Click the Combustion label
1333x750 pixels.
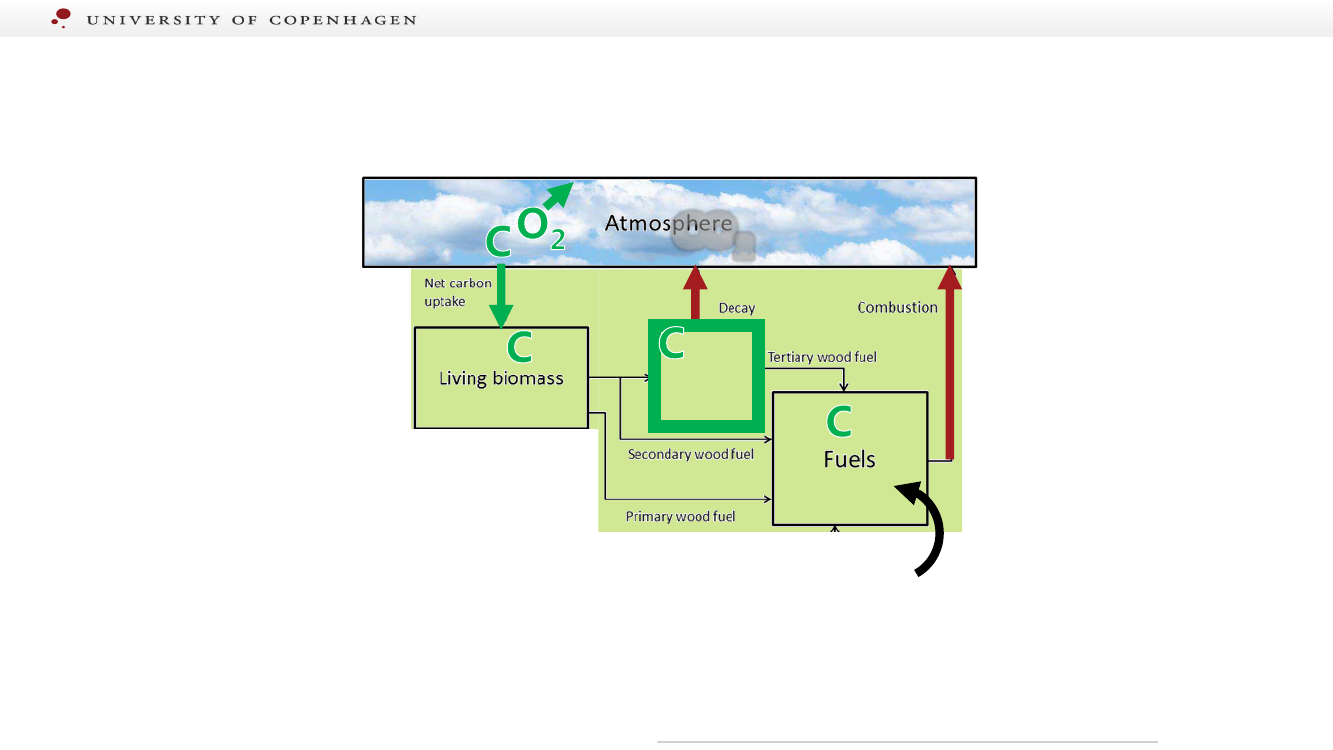pyautogui.click(x=897, y=307)
